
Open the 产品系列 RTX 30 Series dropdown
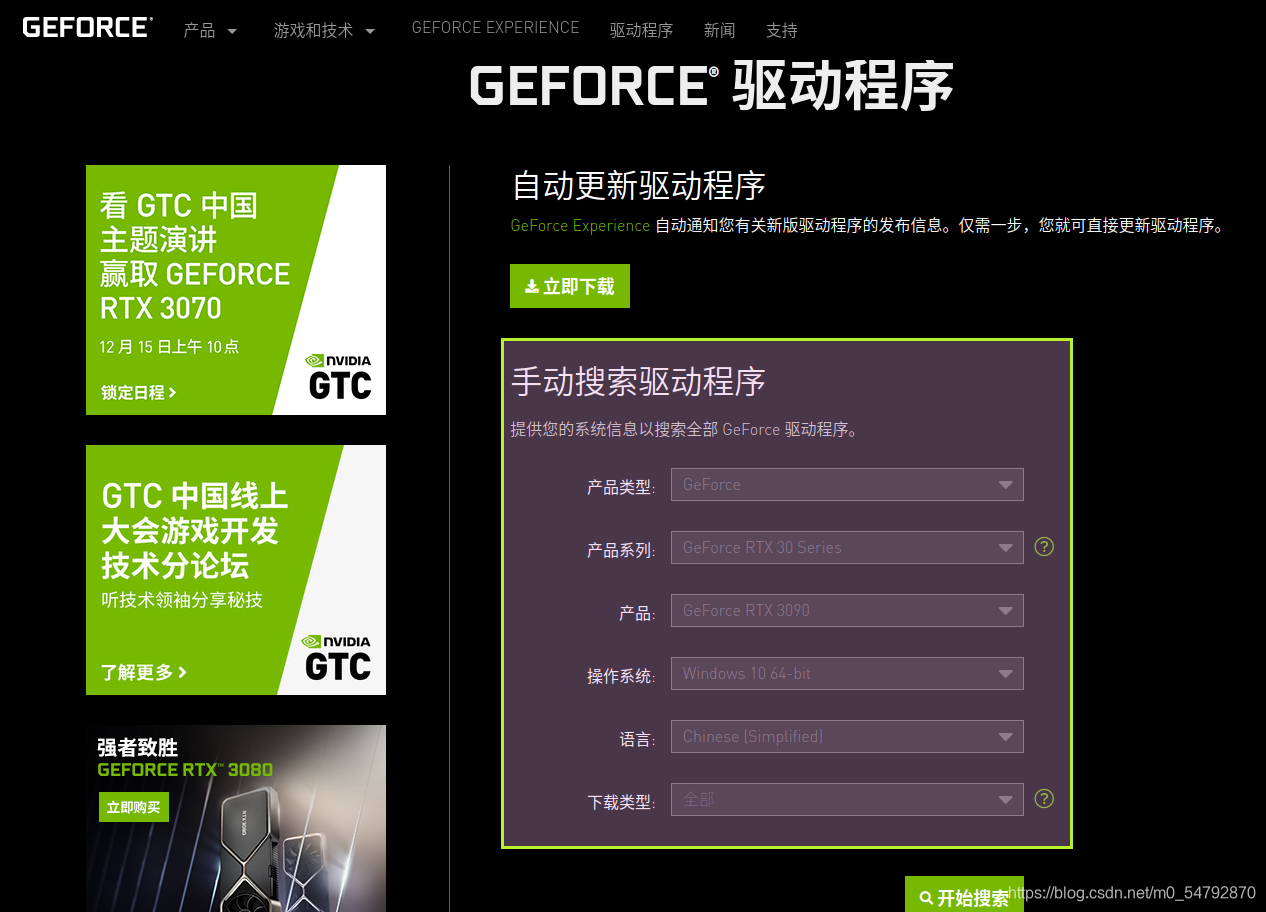coord(847,547)
